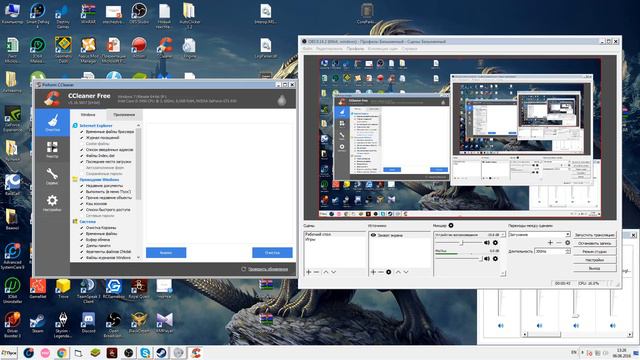Screen dimensions: 640x360
Task: Open source properties gear in OBS Sources panel
Action: [389, 272]
